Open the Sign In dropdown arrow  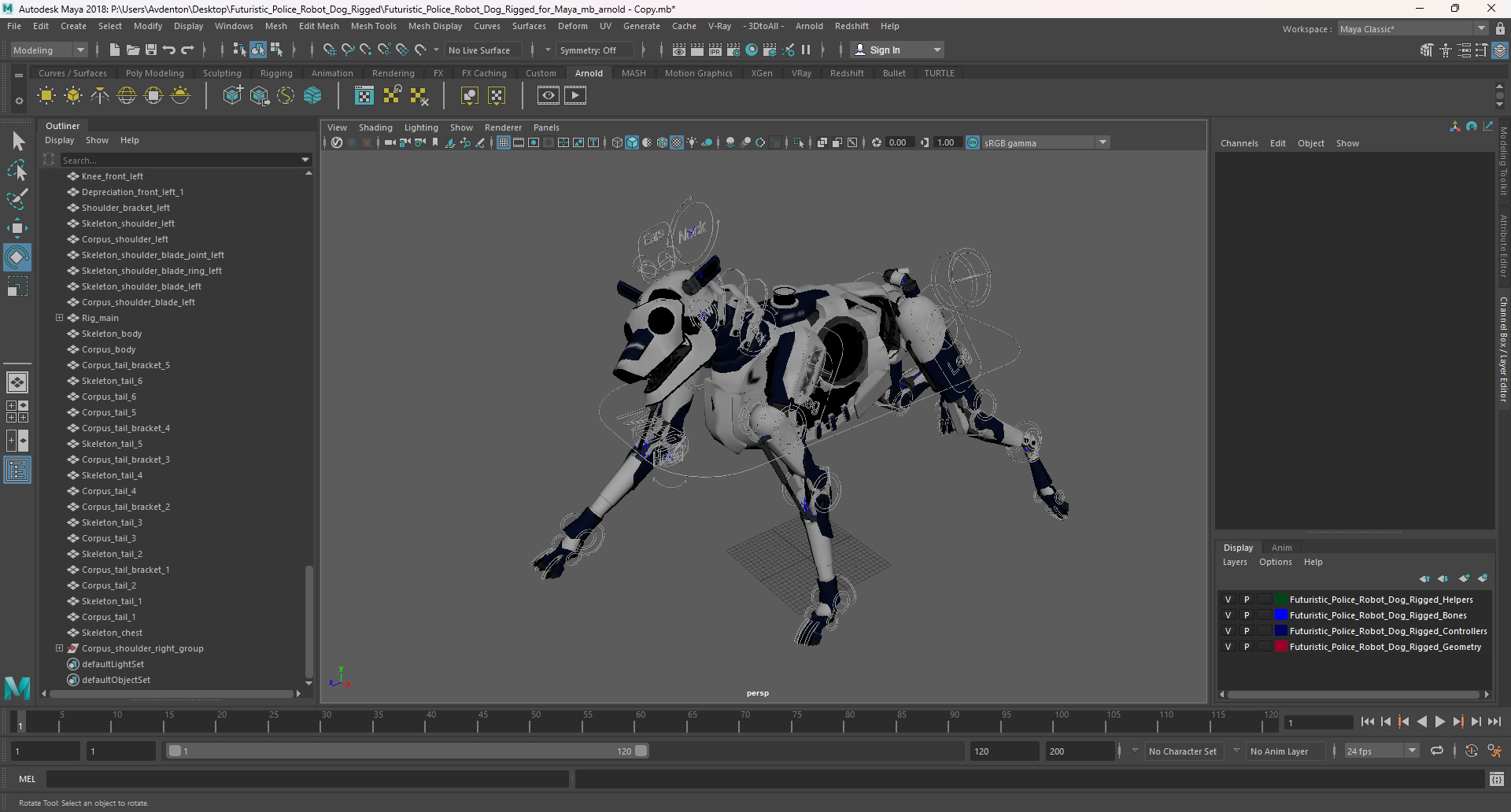point(937,50)
